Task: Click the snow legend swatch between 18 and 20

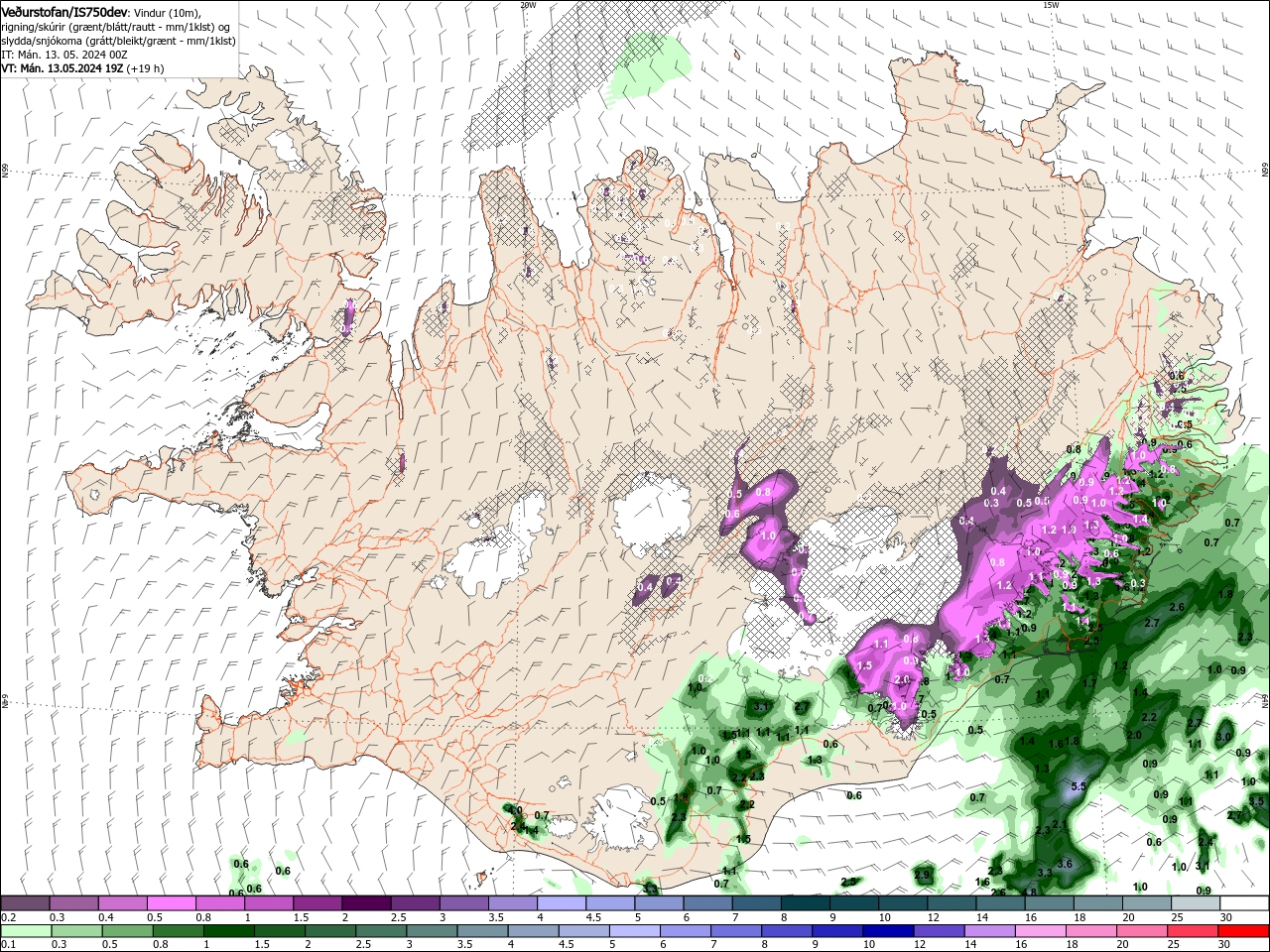Action: pos(1098,903)
